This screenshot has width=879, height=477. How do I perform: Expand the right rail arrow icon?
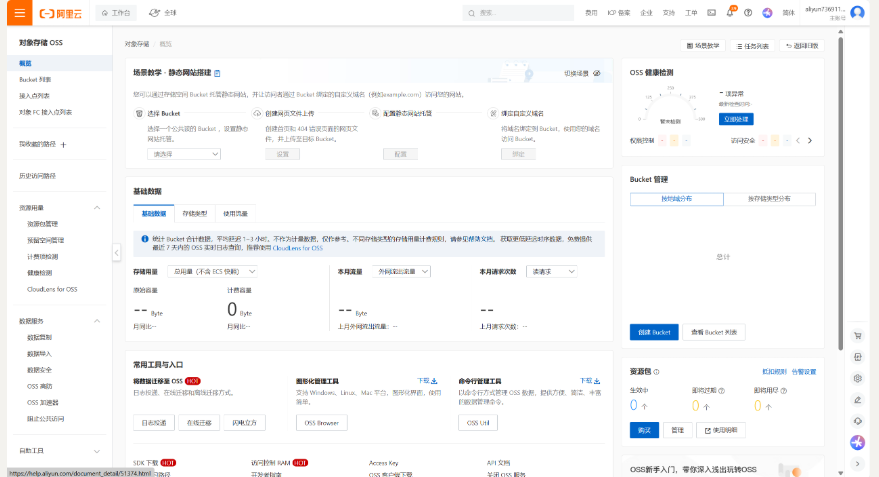pos(858,464)
